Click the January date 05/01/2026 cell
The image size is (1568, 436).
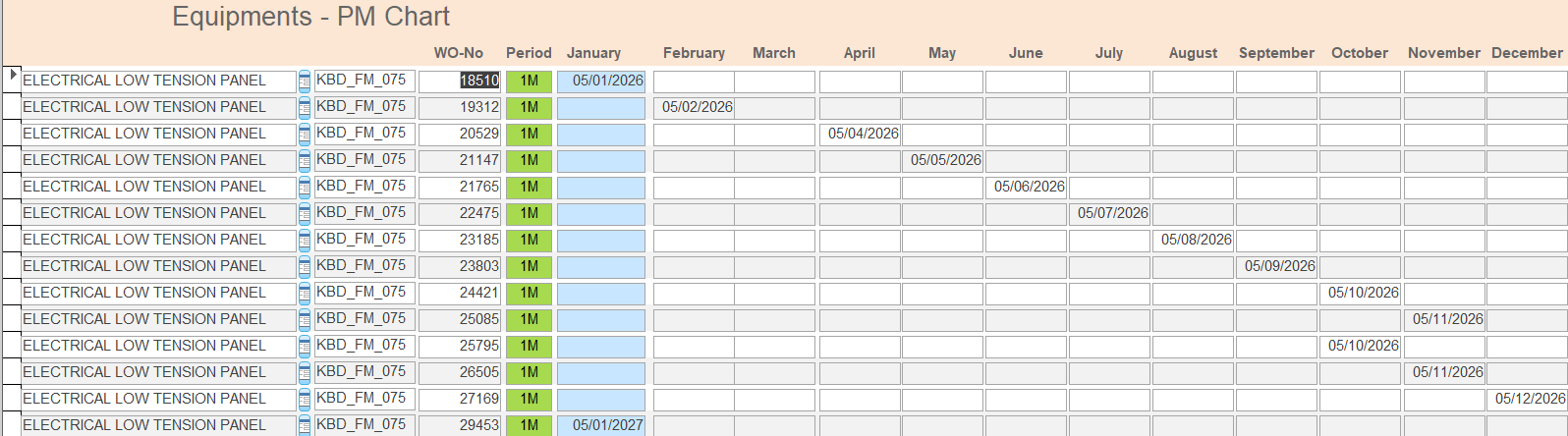pos(601,81)
